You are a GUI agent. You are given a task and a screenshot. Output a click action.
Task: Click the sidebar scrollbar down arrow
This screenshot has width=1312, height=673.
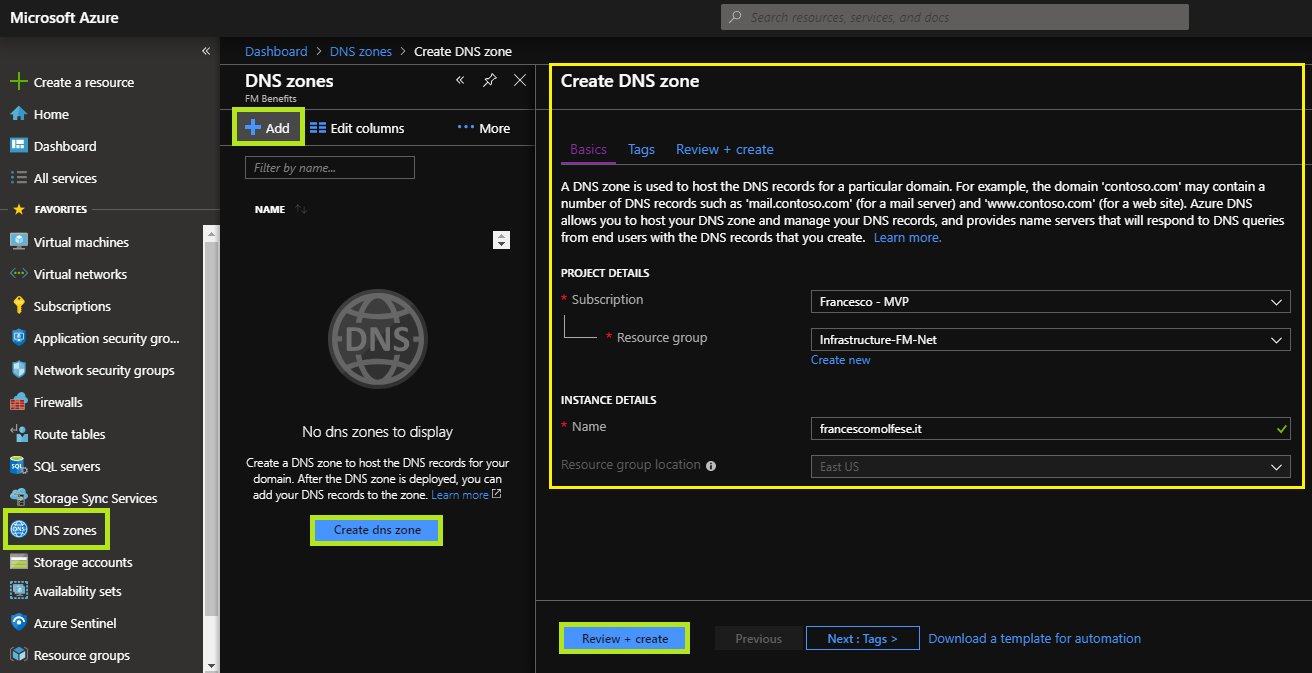coord(211,665)
